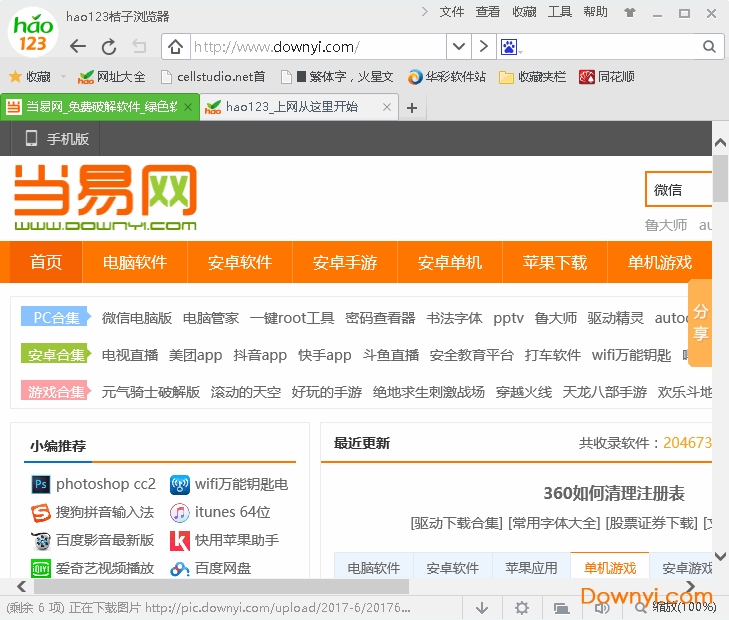The image size is (729, 620).
Task: Open the home page icon
Action: pos(175,46)
